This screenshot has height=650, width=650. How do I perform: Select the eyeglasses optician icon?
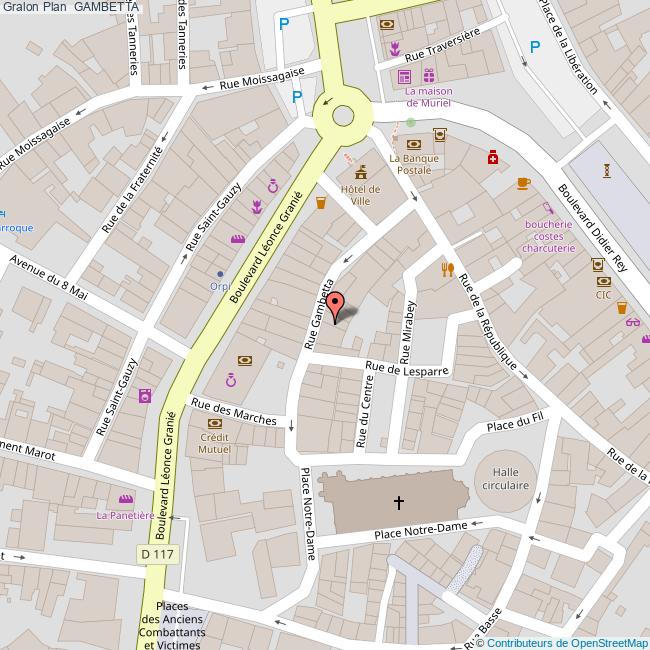632,322
